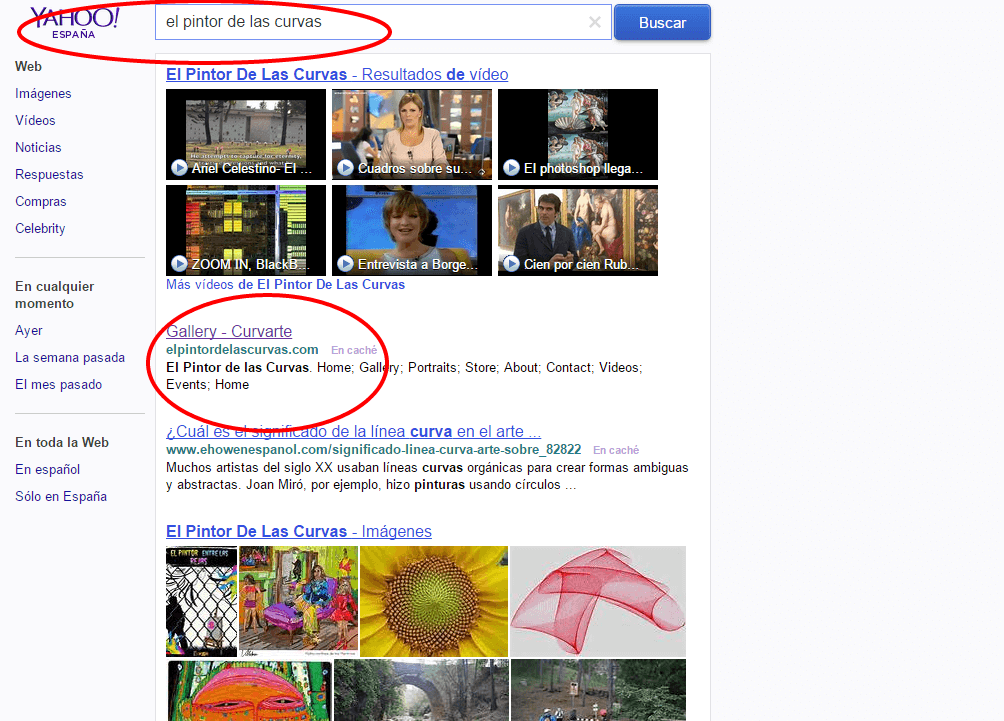The image size is (1004, 721).
Task: Click the Buscar button
Action: coord(662,22)
